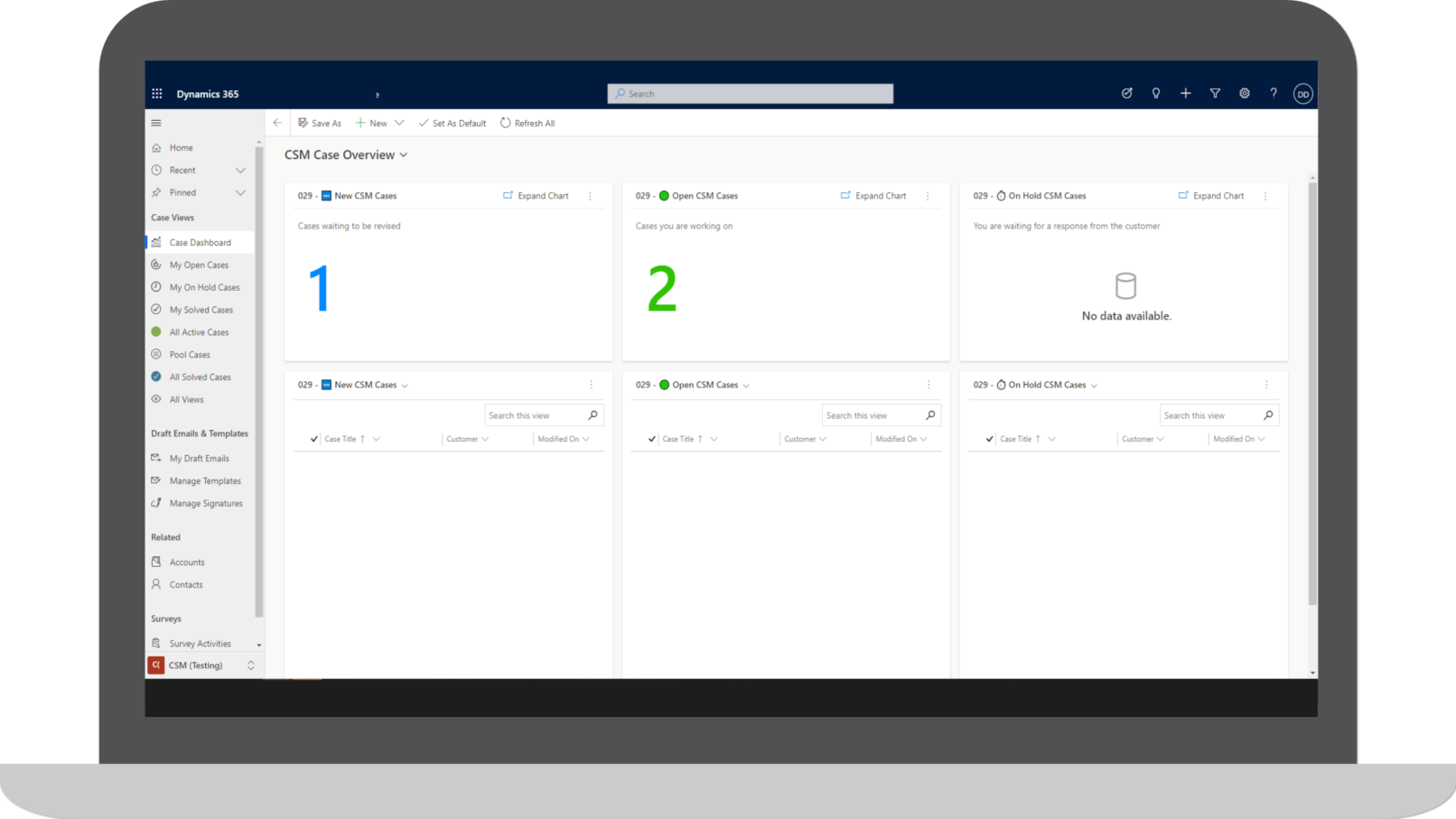Viewport: 1456px width, 819px height.
Task: Open Settings via the gear icon
Action: coord(1244,93)
